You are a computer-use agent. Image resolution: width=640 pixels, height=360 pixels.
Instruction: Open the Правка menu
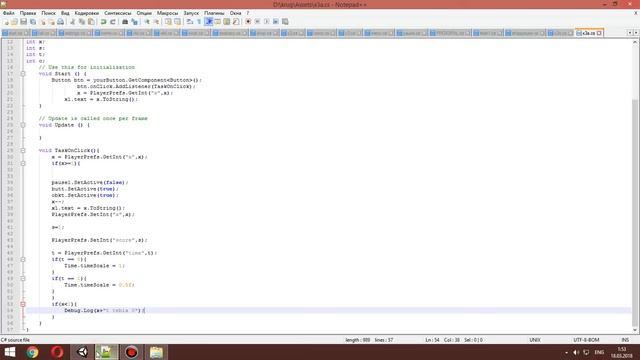28,13
